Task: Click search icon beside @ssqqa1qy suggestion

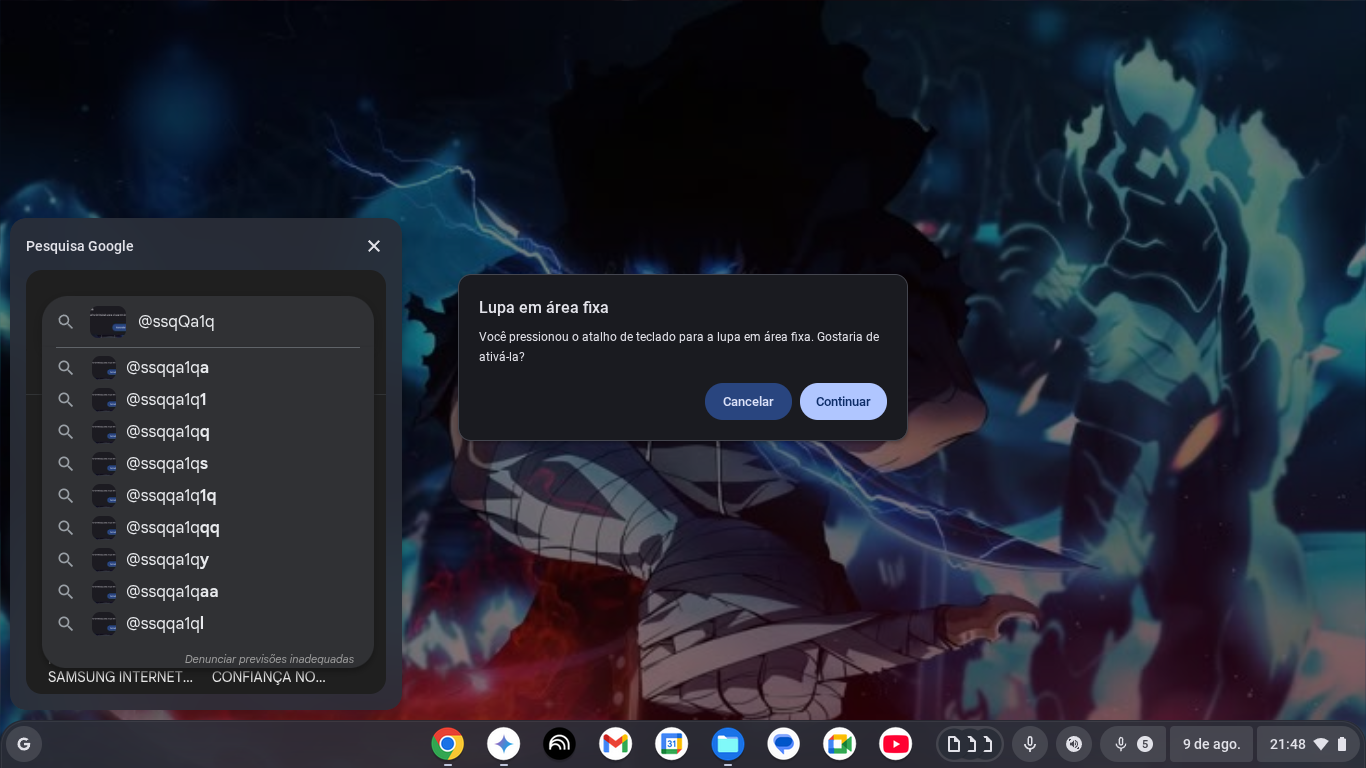Action: [x=66, y=559]
